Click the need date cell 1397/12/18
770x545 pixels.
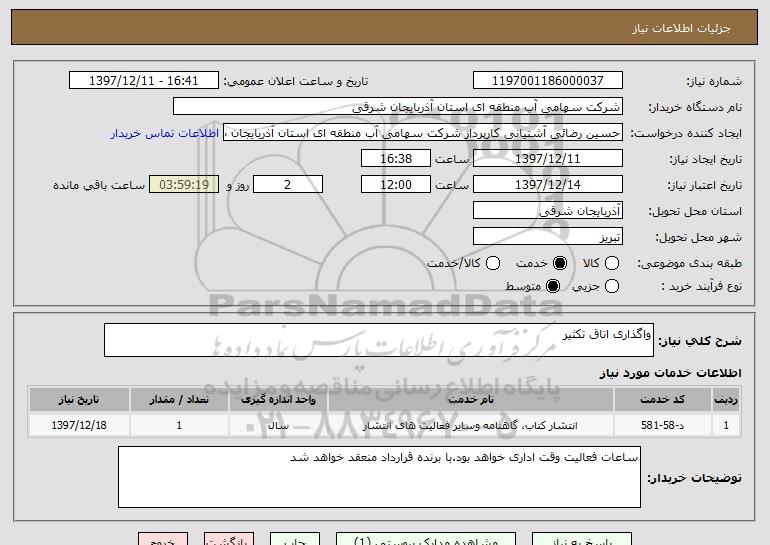click(x=79, y=425)
